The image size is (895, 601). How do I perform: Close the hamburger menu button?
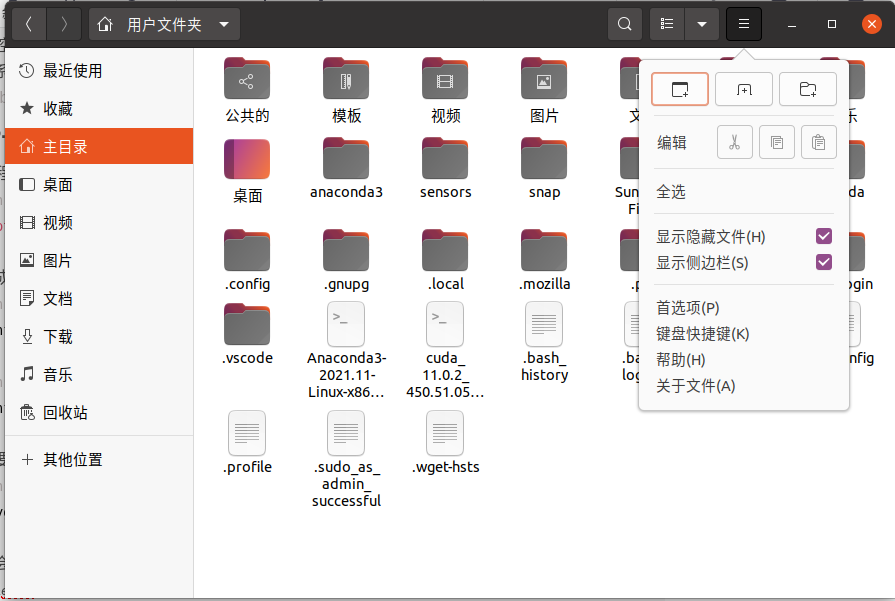(744, 24)
